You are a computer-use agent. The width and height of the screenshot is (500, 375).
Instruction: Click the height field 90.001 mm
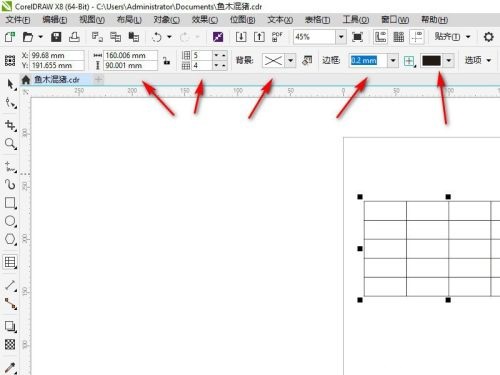click(x=130, y=65)
